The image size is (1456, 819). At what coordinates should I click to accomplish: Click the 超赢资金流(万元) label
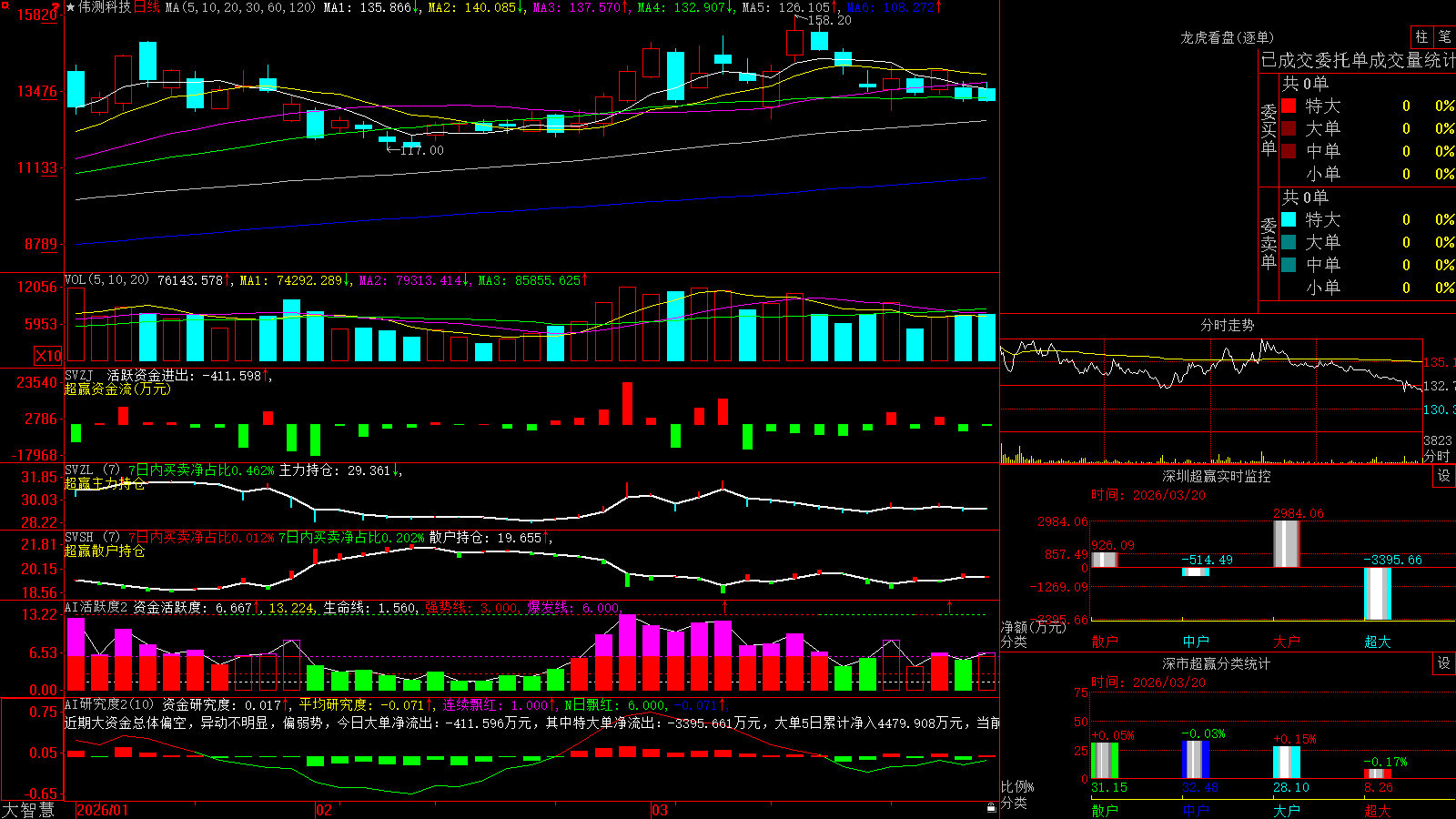coord(117,389)
